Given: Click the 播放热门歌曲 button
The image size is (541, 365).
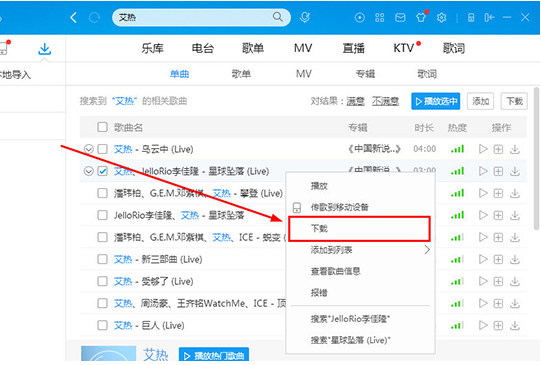Looking at the screenshot, I should pyautogui.click(x=214, y=355).
